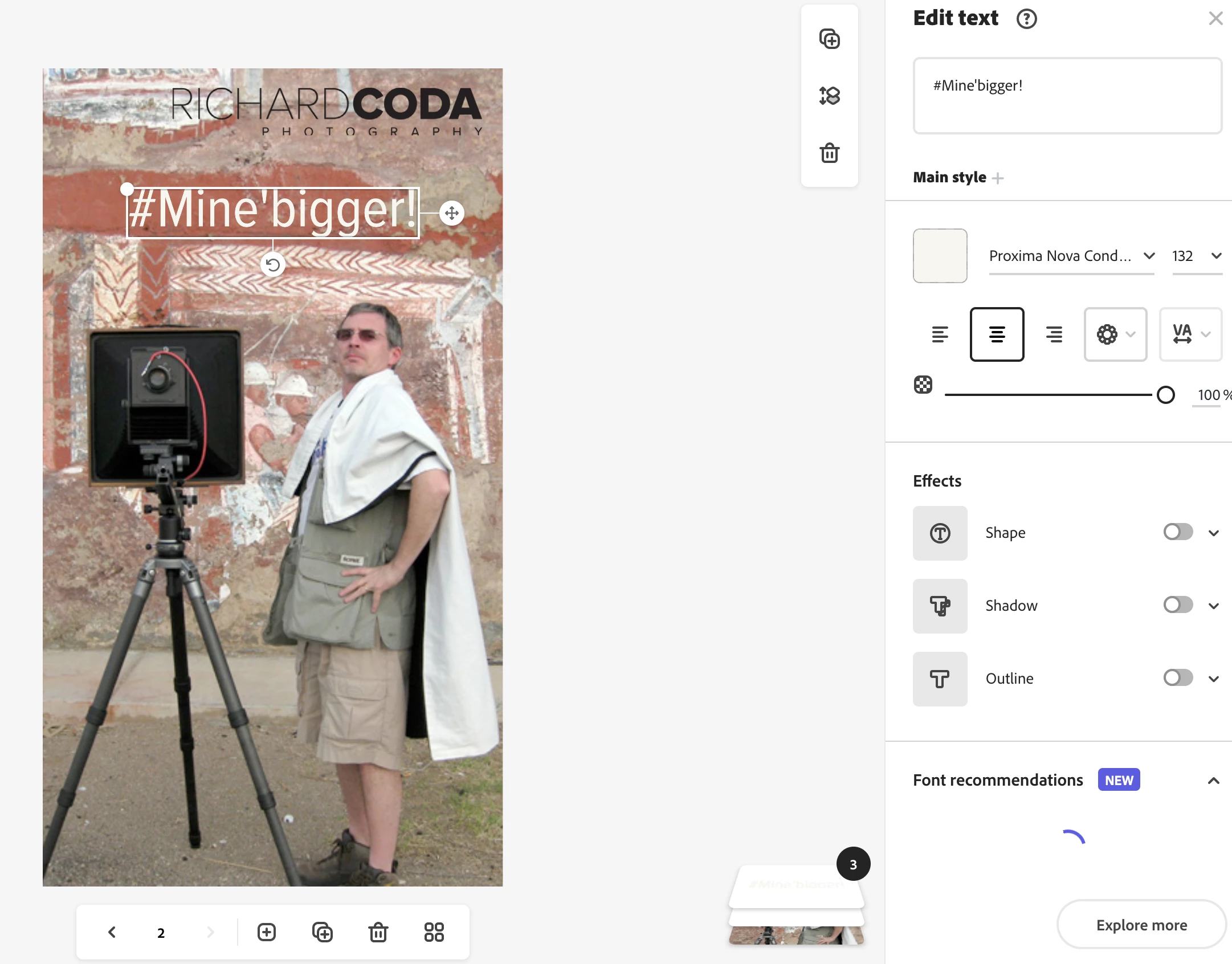Click the layer order icon

click(829, 95)
